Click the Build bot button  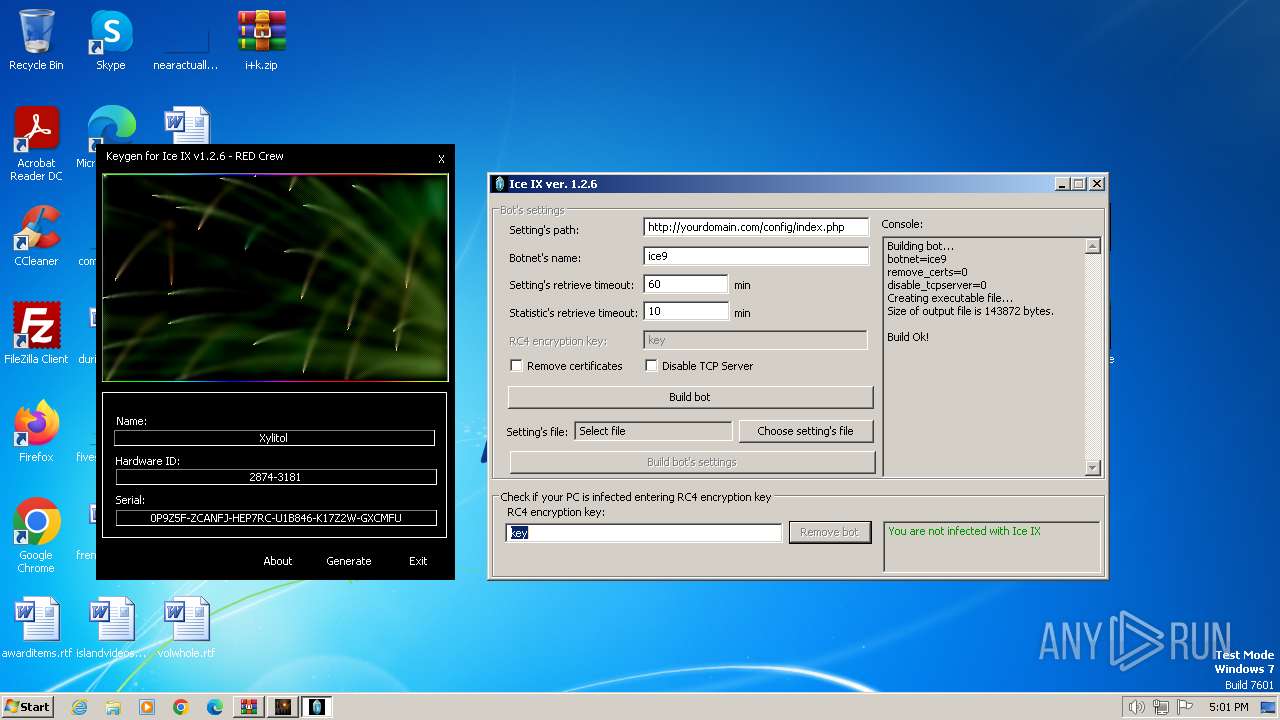[690, 397]
